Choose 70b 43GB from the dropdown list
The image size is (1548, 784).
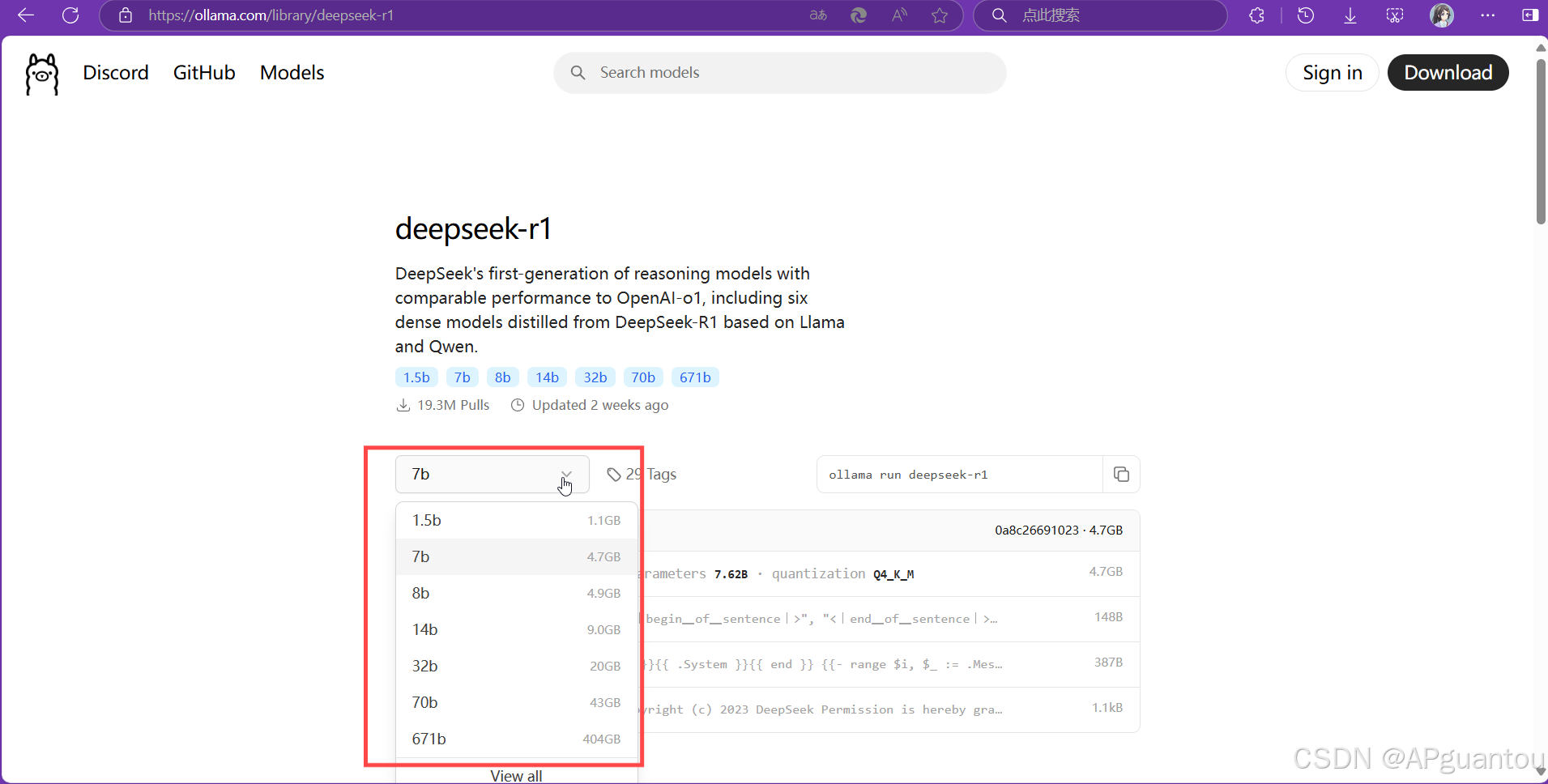517,703
